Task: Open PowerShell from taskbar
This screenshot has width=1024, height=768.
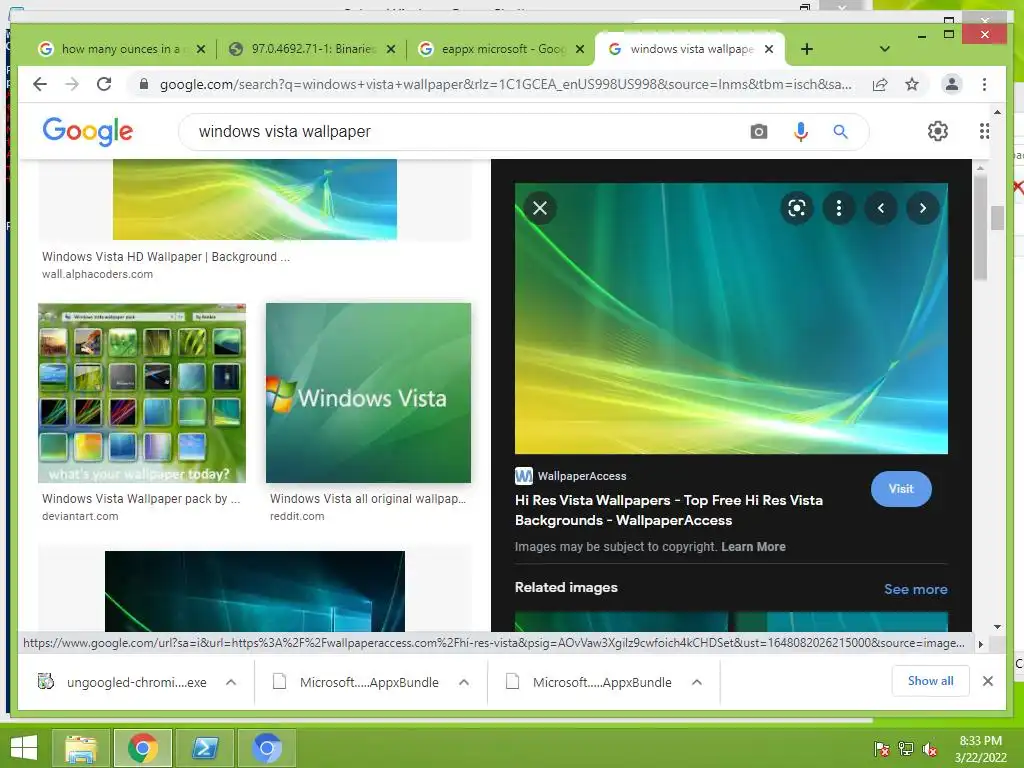Action: (205, 748)
